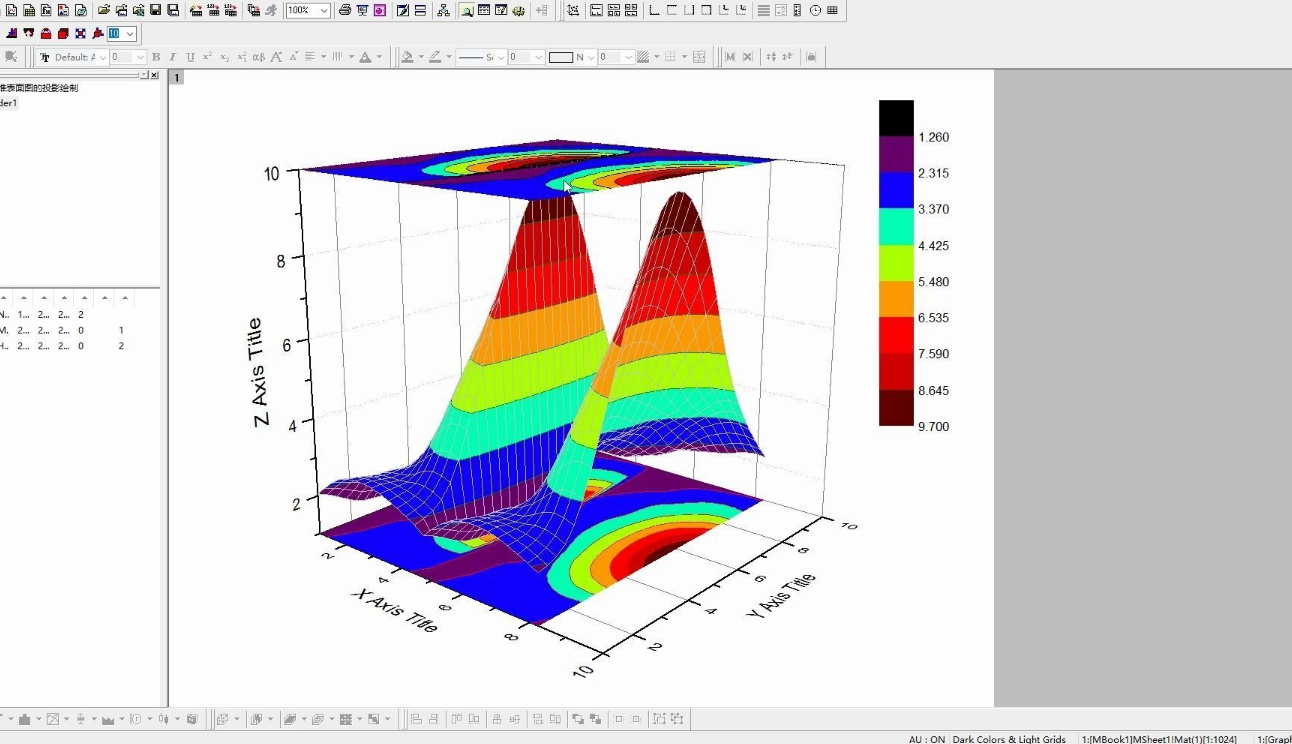This screenshot has height=744, width=1292.
Task: Expand the font color dropdown arrow
Action: [x=379, y=57]
